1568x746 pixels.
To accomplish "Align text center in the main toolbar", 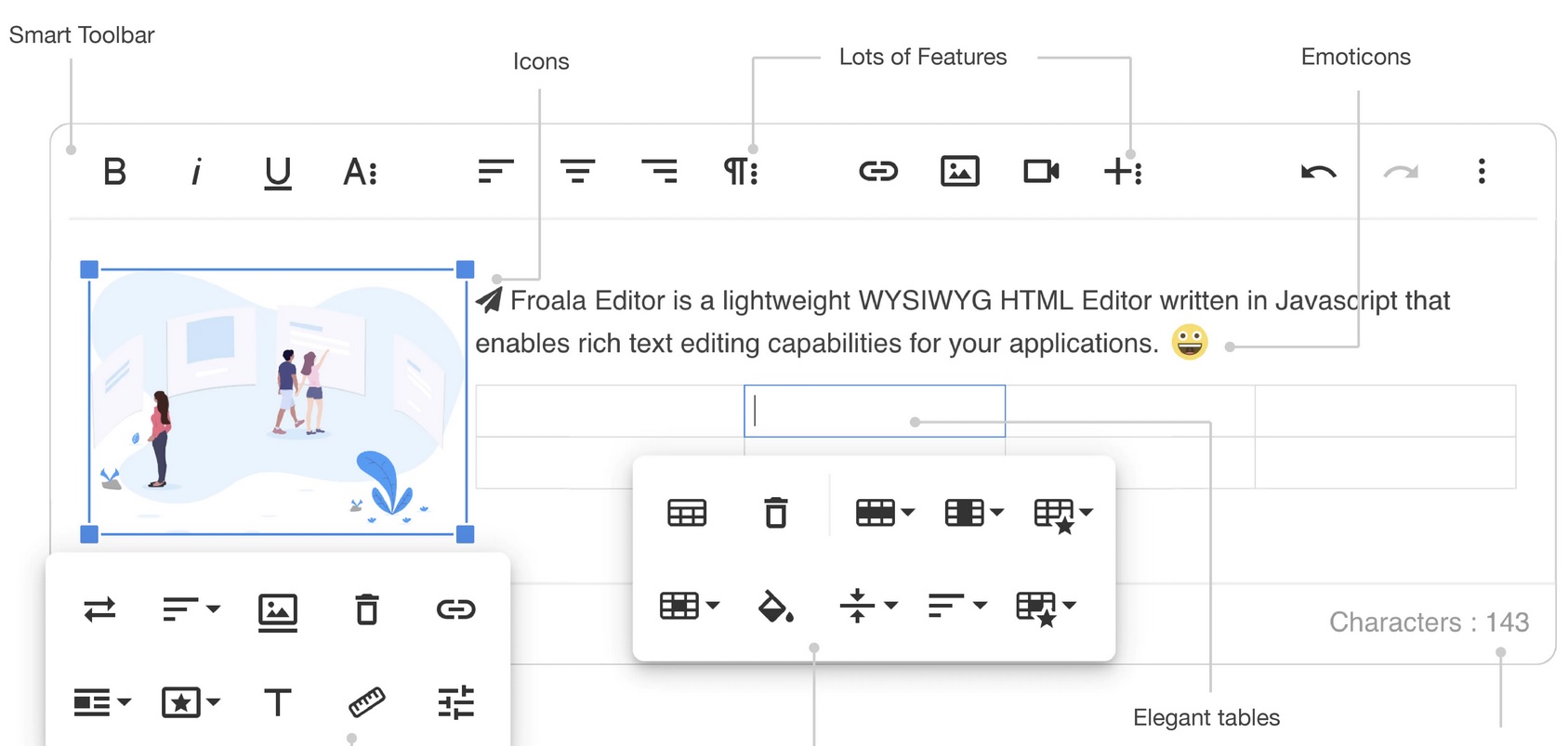I will [x=577, y=171].
